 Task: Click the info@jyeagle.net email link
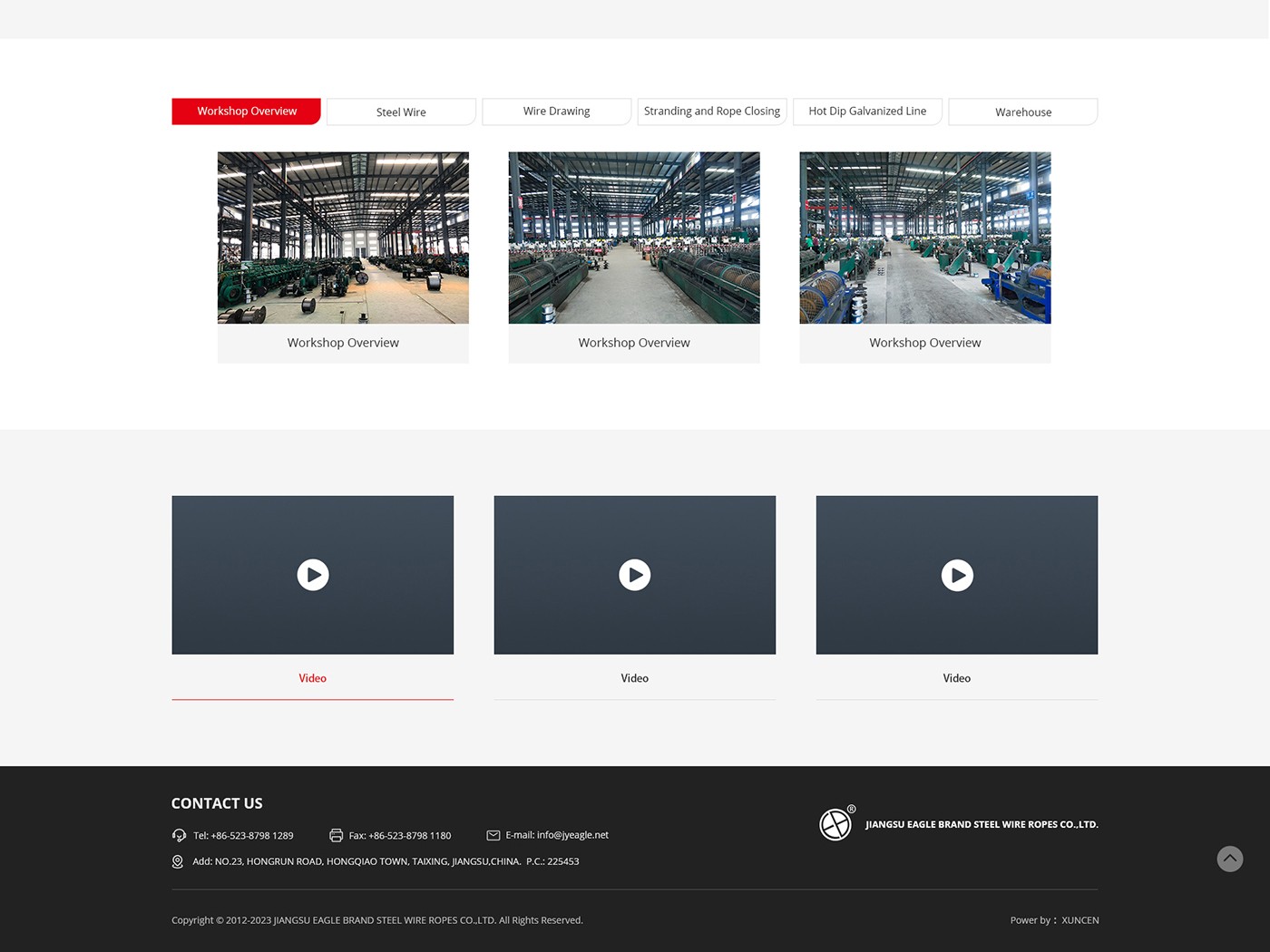[x=572, y=835]
